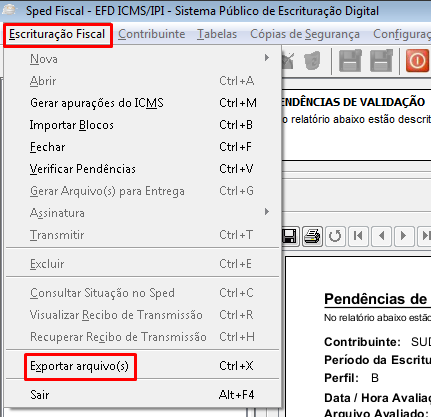Open the Contribuinte menu

(x=151, y=34)
